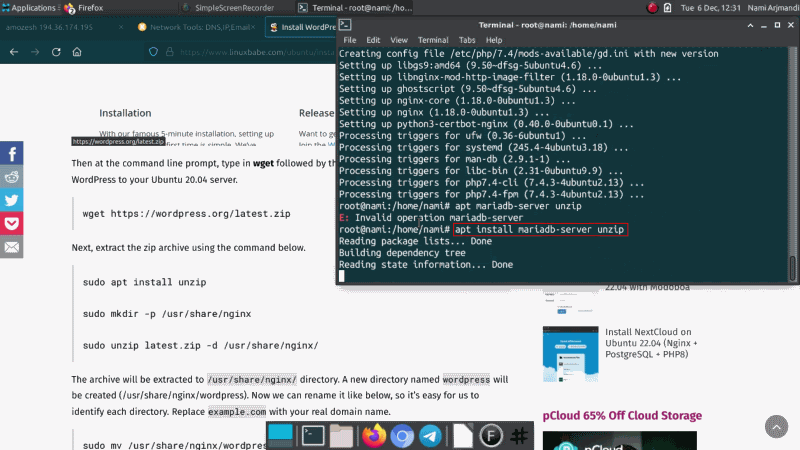Roll up the Terminal window with caret button

click(750, 25)
